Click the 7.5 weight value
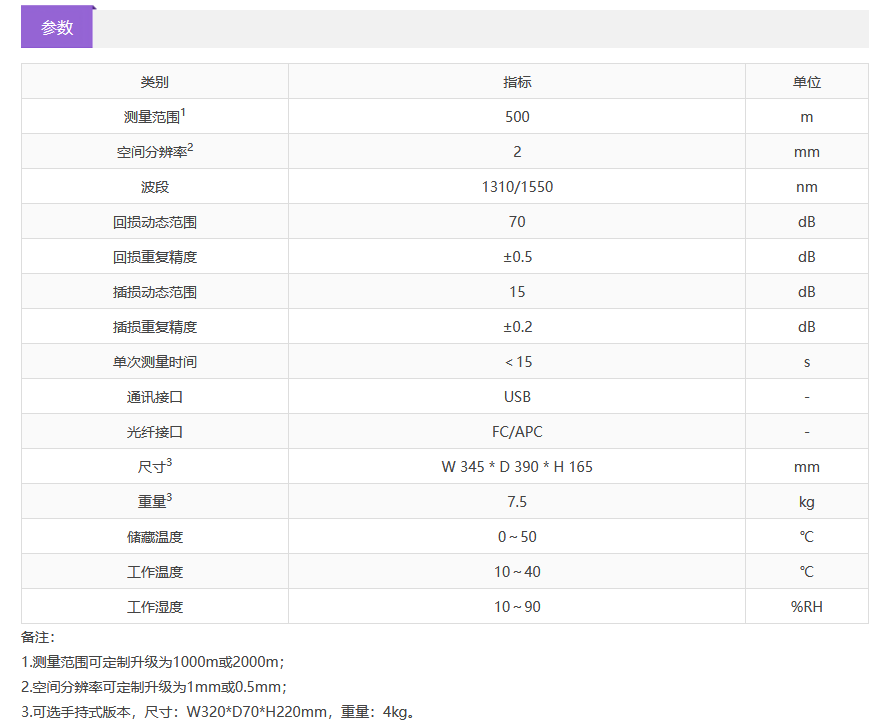Viewport: 887px width, 727px height. click(x=517, y=502)
